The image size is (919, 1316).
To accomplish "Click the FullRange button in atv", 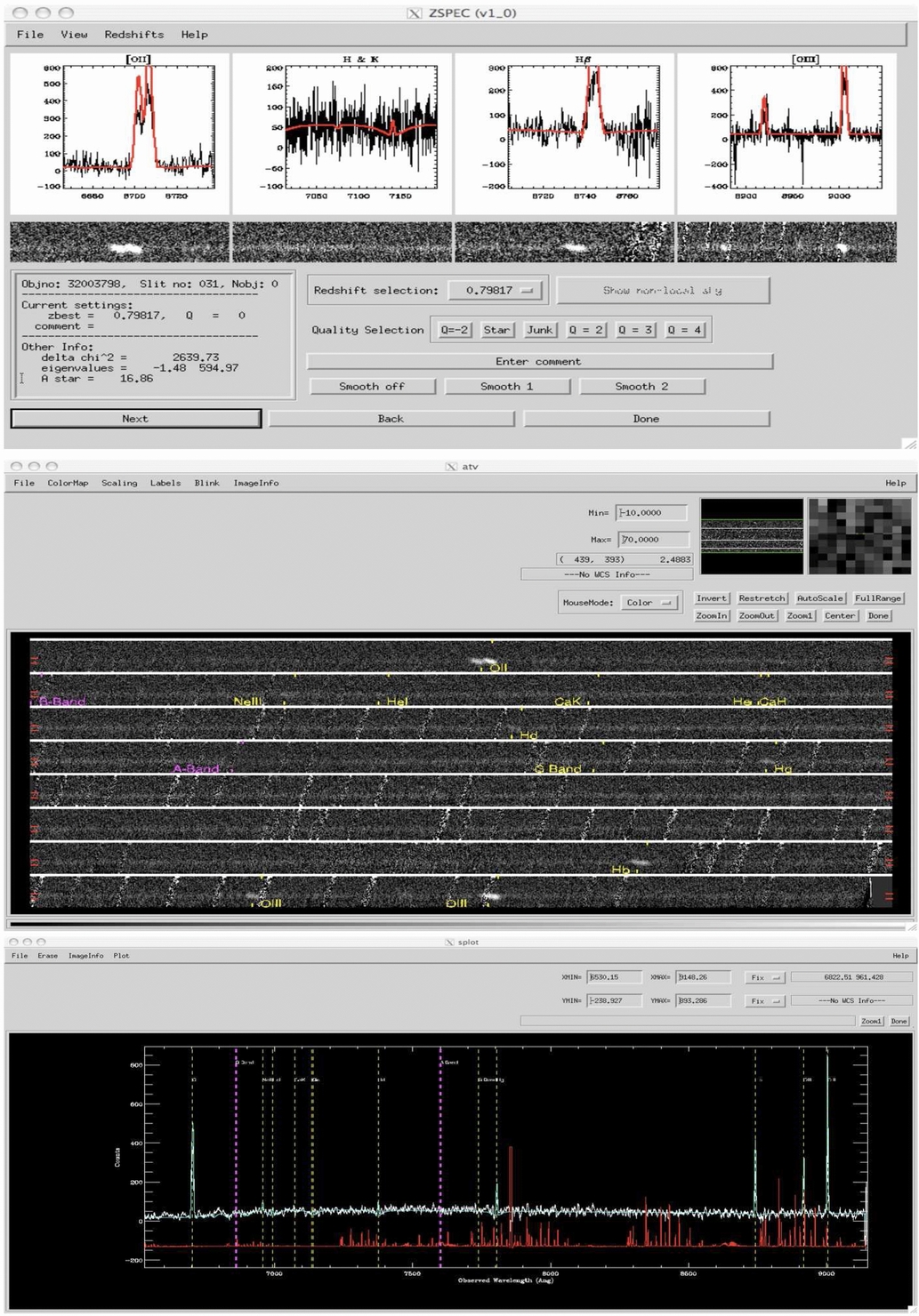I will click(877, 598).
